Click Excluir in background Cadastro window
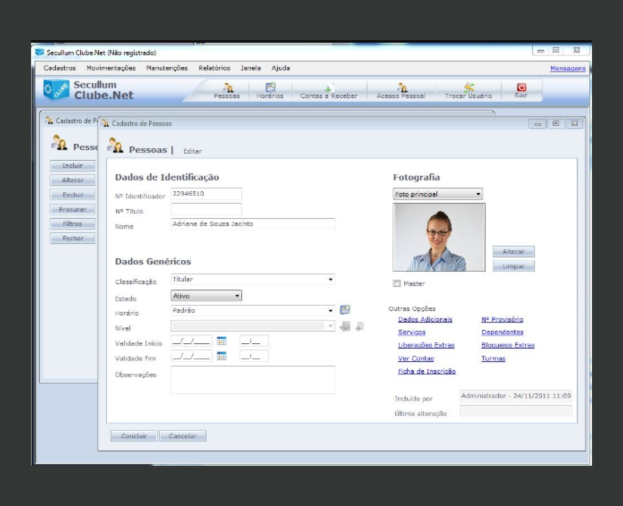Screen dimensions: 623x506 (x=73, y=195)
